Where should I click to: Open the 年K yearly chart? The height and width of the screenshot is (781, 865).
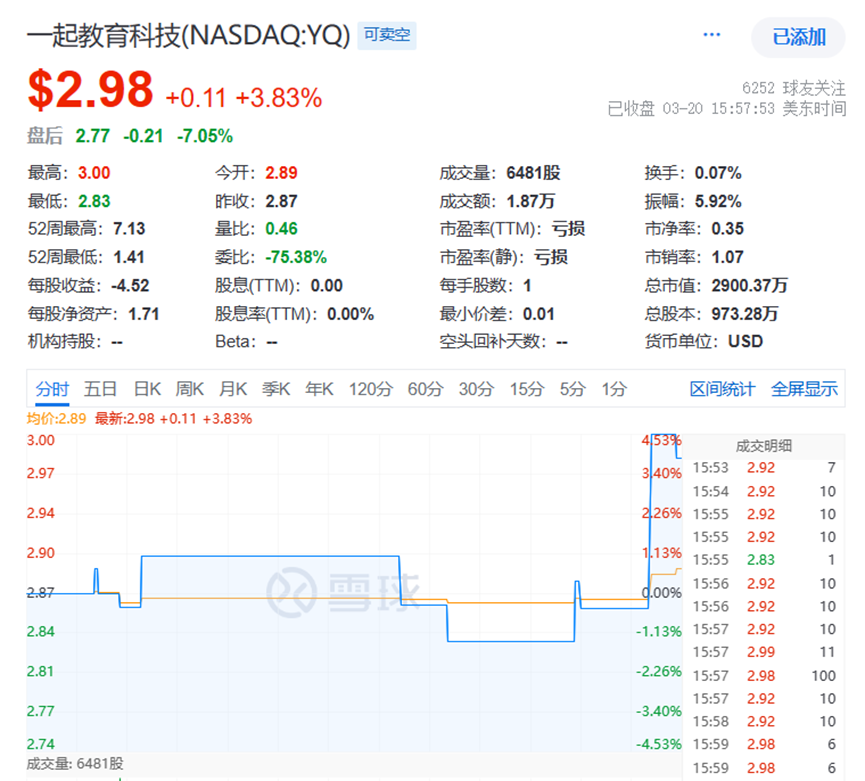(319, 389)
